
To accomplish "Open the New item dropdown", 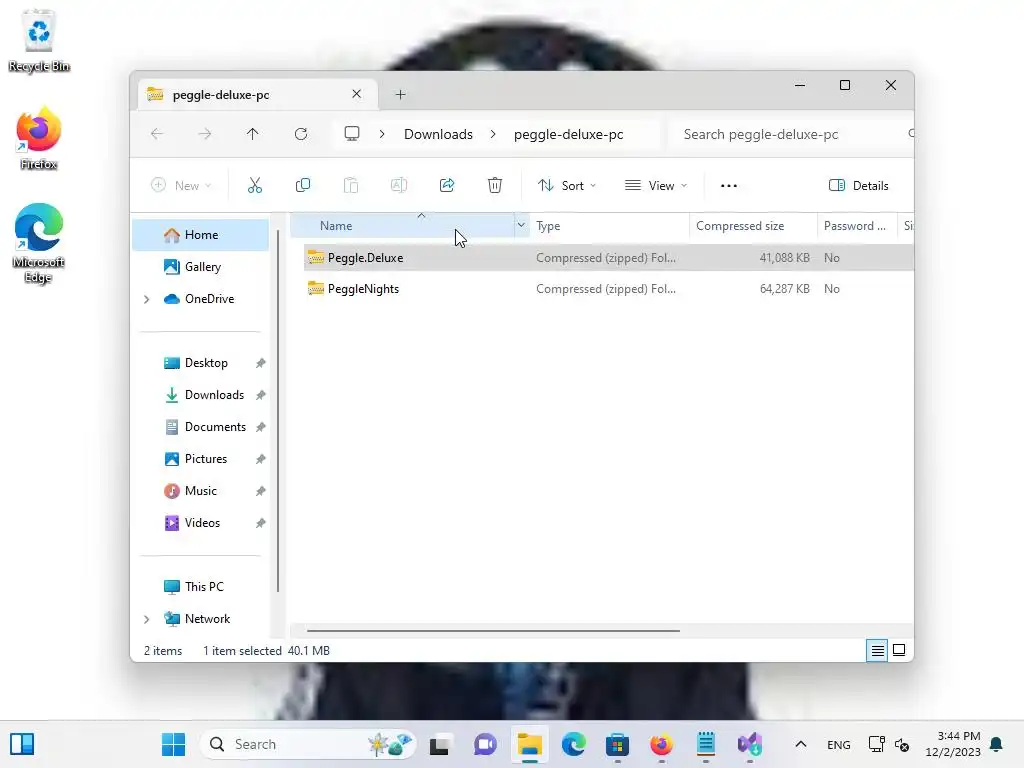I will pos(181,185).
